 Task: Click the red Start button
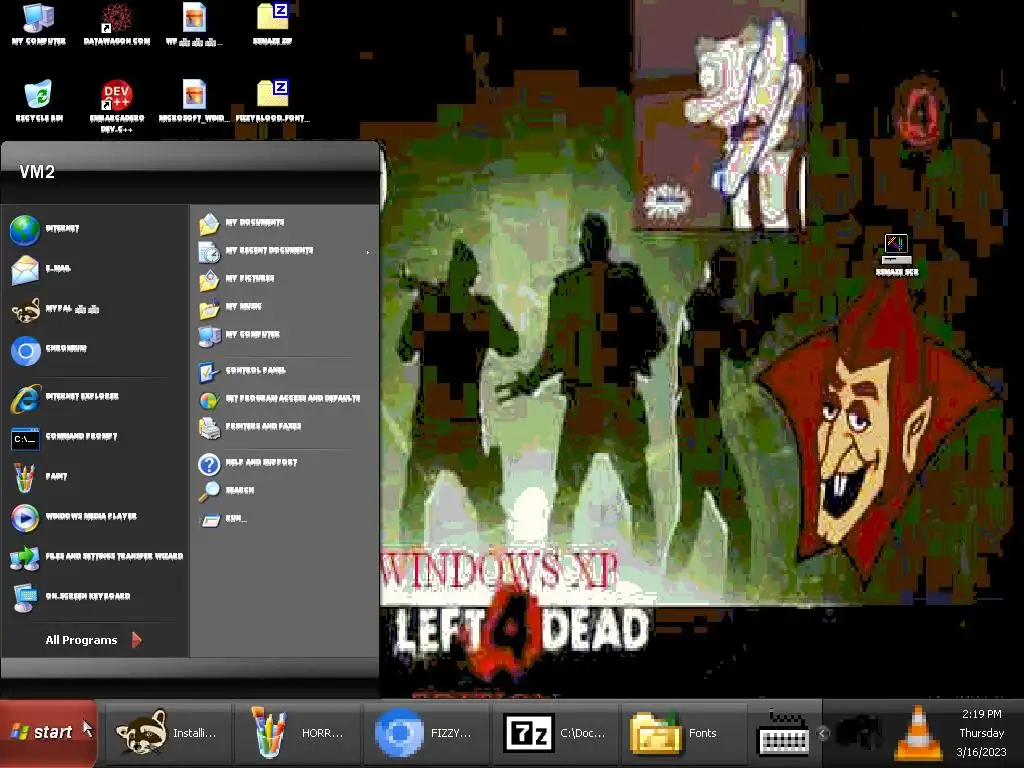(48, 733)
